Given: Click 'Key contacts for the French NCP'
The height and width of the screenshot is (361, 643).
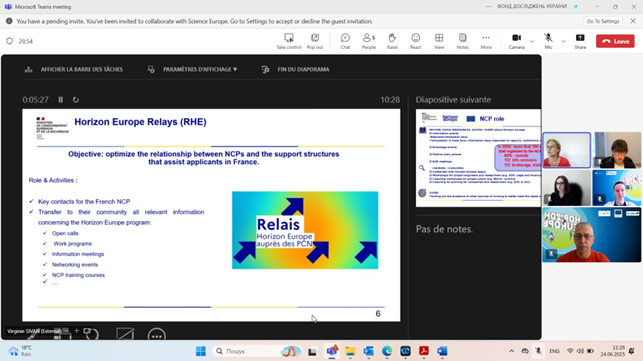Looking at the screenshot, I should (x=84, y=201).
